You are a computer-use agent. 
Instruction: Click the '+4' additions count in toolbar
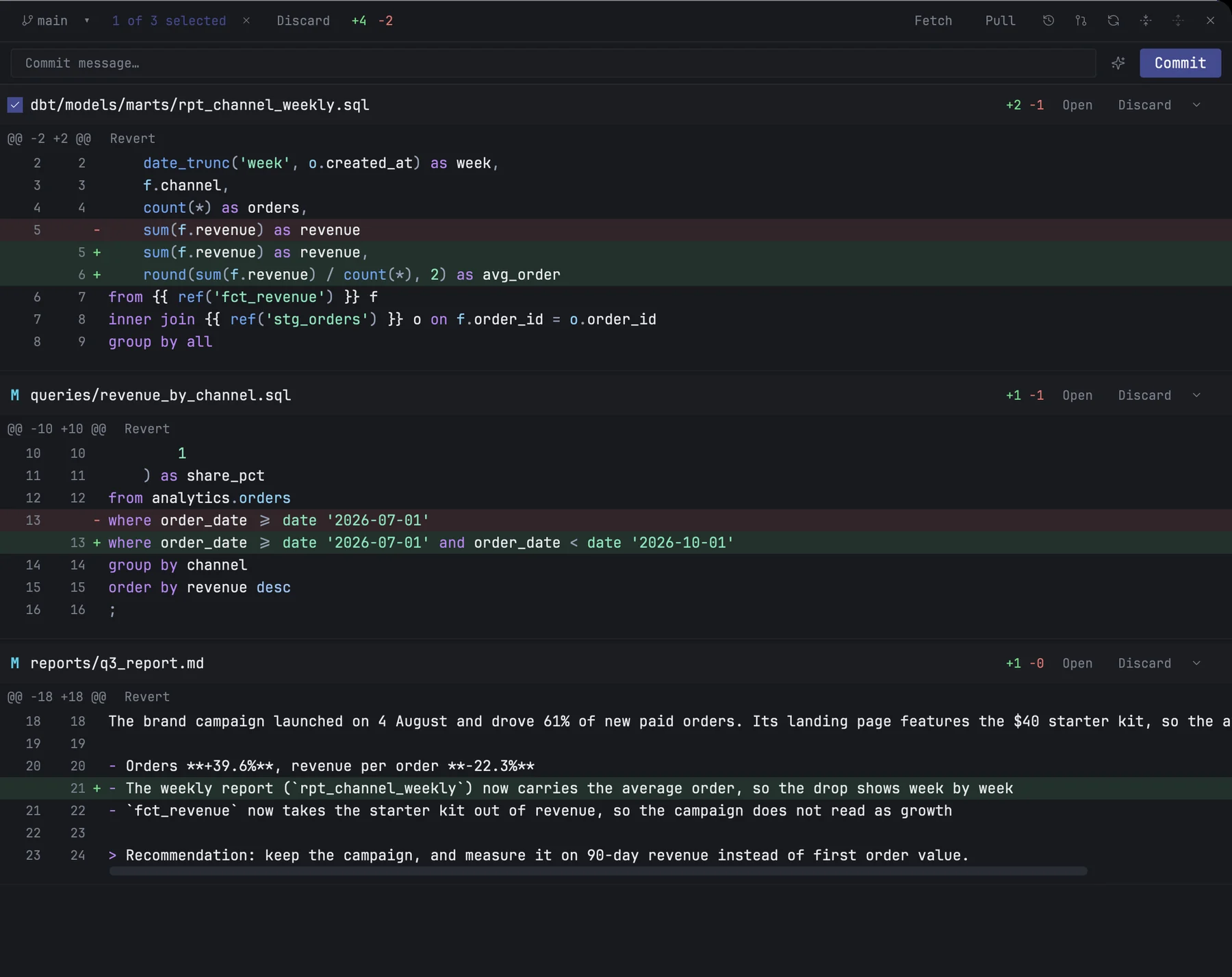tap(359, 21)
